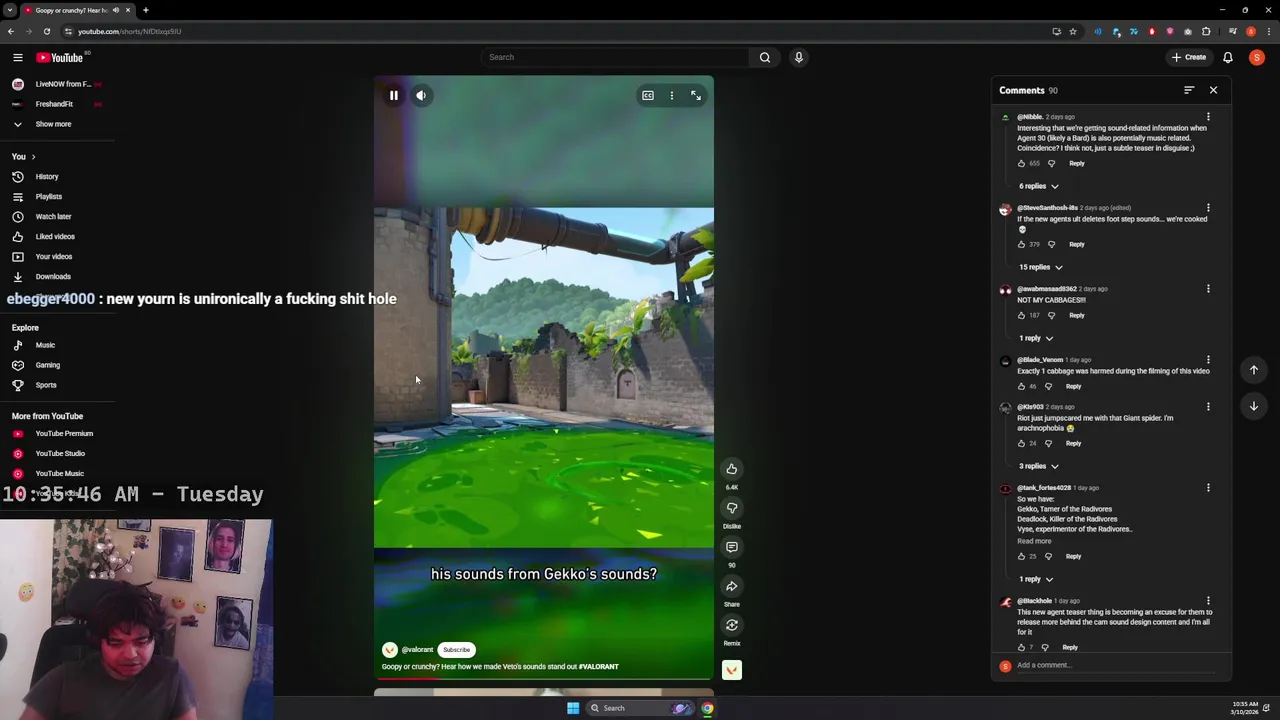Open YouTube notifications bell
Image resolution: width=1280 pixels, height=720 pixels.
1228,58
